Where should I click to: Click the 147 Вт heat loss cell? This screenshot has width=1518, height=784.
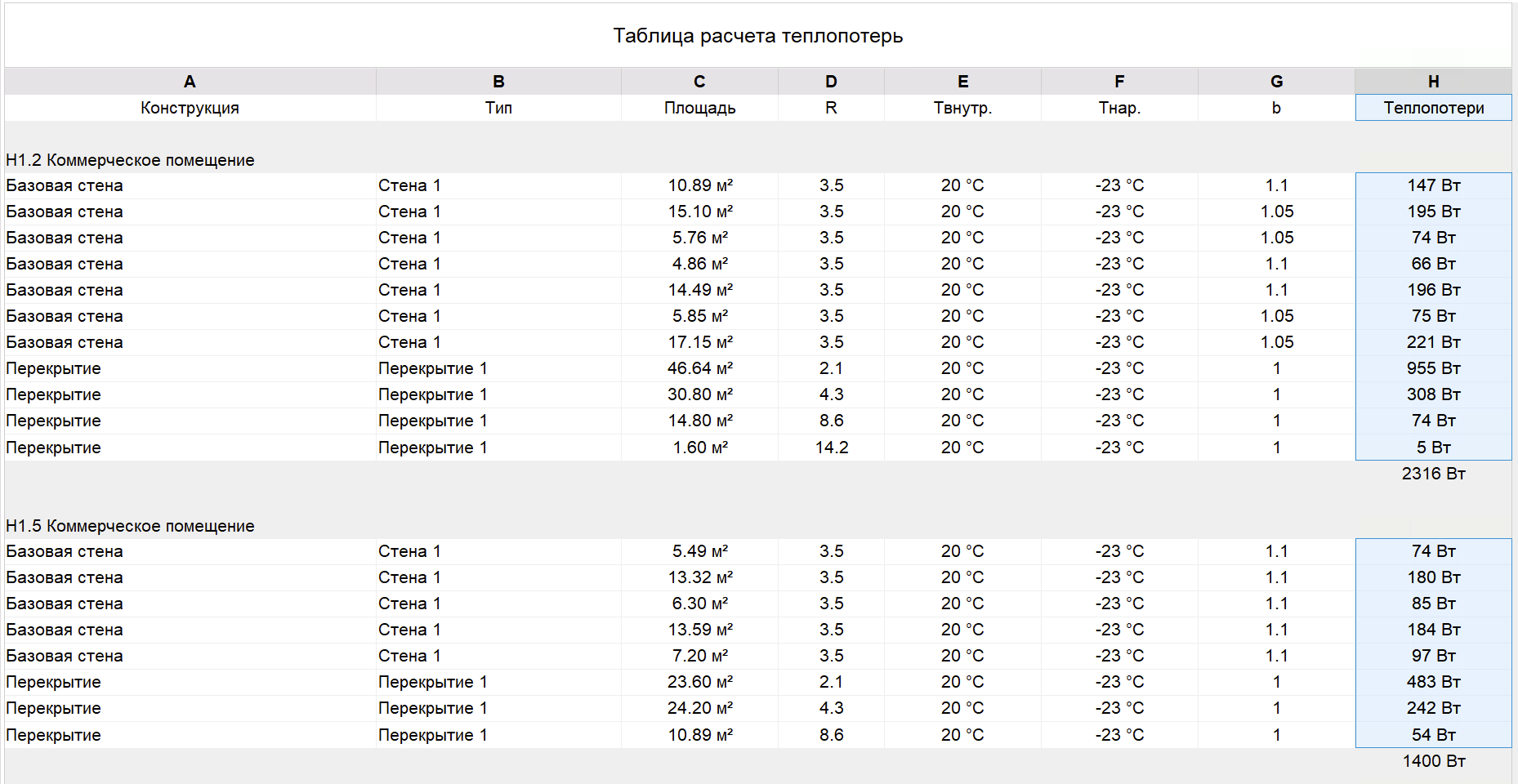pos(1433,185)
